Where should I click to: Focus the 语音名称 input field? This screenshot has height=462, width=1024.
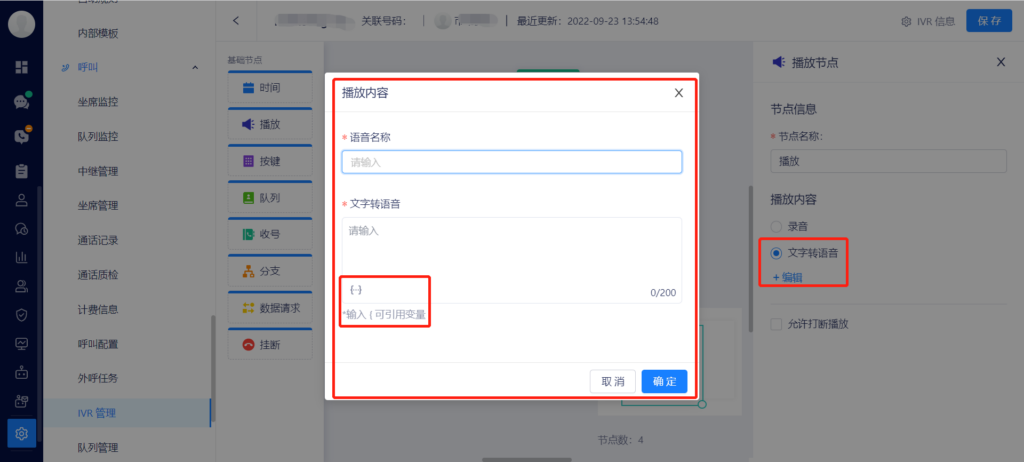tap(512, 162)
